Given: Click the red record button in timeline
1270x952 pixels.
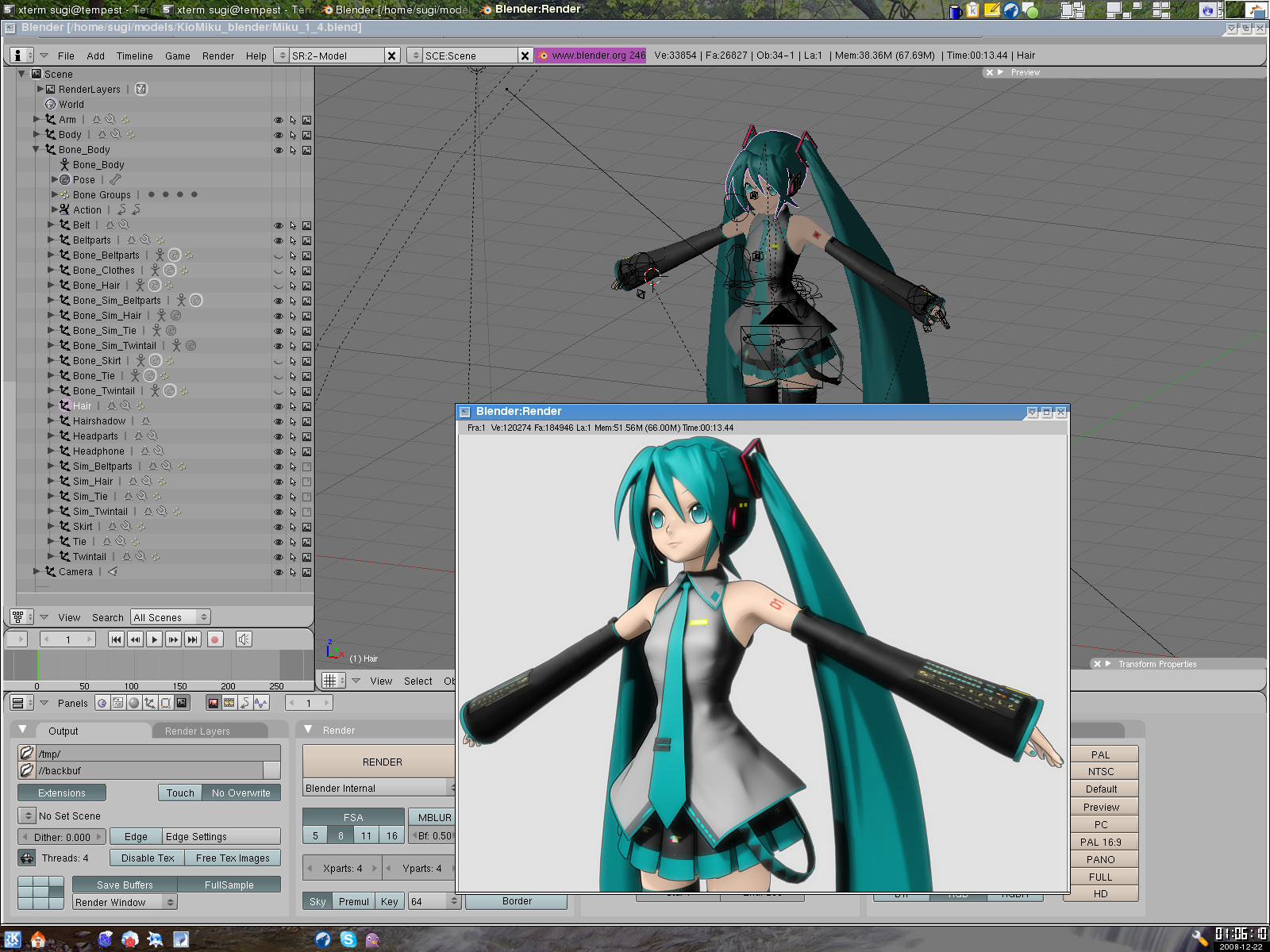Looking at the screenshot, I should point(214,639).
